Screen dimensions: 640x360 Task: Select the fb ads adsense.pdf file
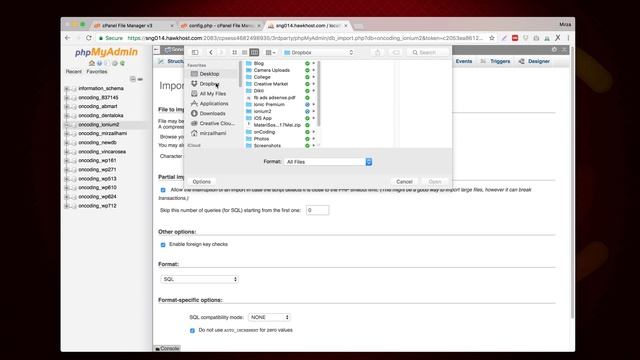point(274,98)
